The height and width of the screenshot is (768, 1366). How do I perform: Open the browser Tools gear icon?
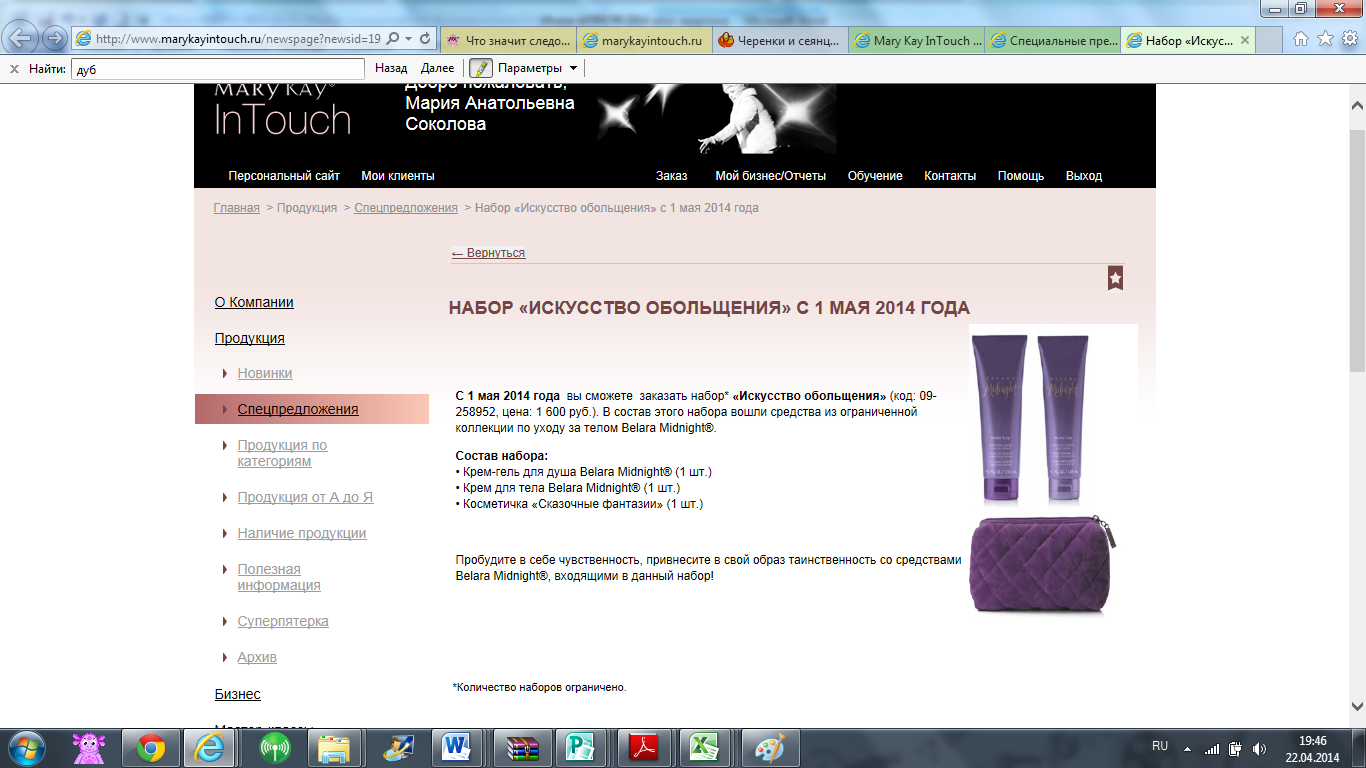[x=1349, y=39]
